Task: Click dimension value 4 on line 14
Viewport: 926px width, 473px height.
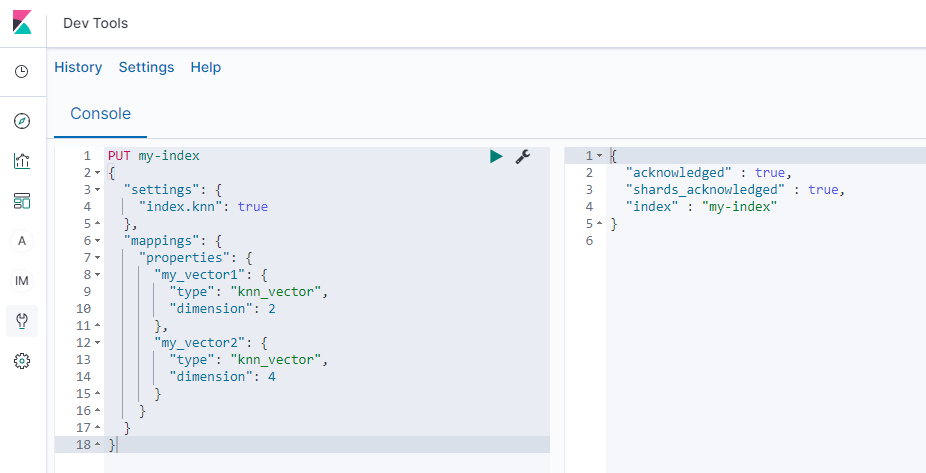Action: click(272, 377)
